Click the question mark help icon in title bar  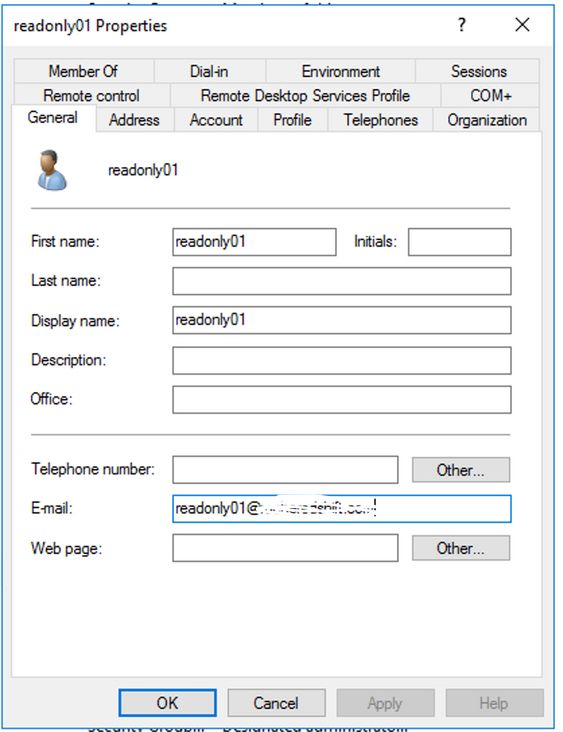462,24
